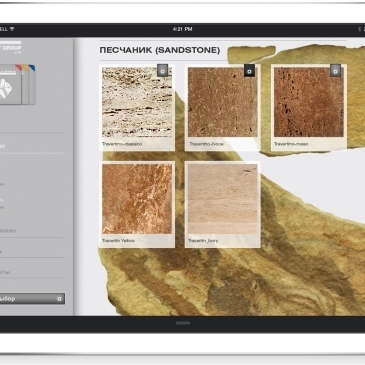The image size is (365, 365).
Task: Tap the Bluetooth icon in the status bar
Action: pyautogui.click(x=359, y=29)
